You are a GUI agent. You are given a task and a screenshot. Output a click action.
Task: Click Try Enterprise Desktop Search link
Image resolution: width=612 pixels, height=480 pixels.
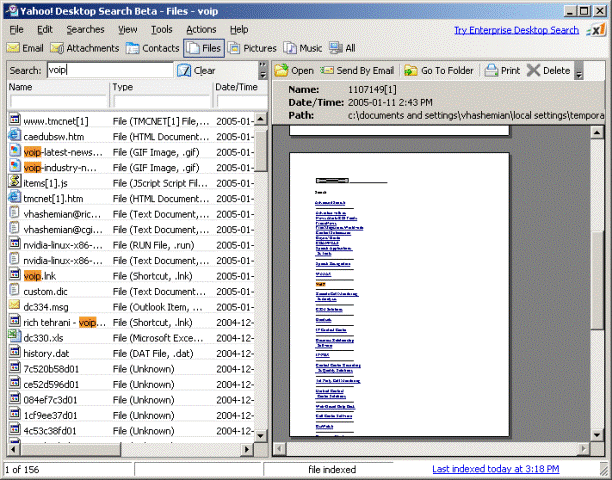[516, 30]
